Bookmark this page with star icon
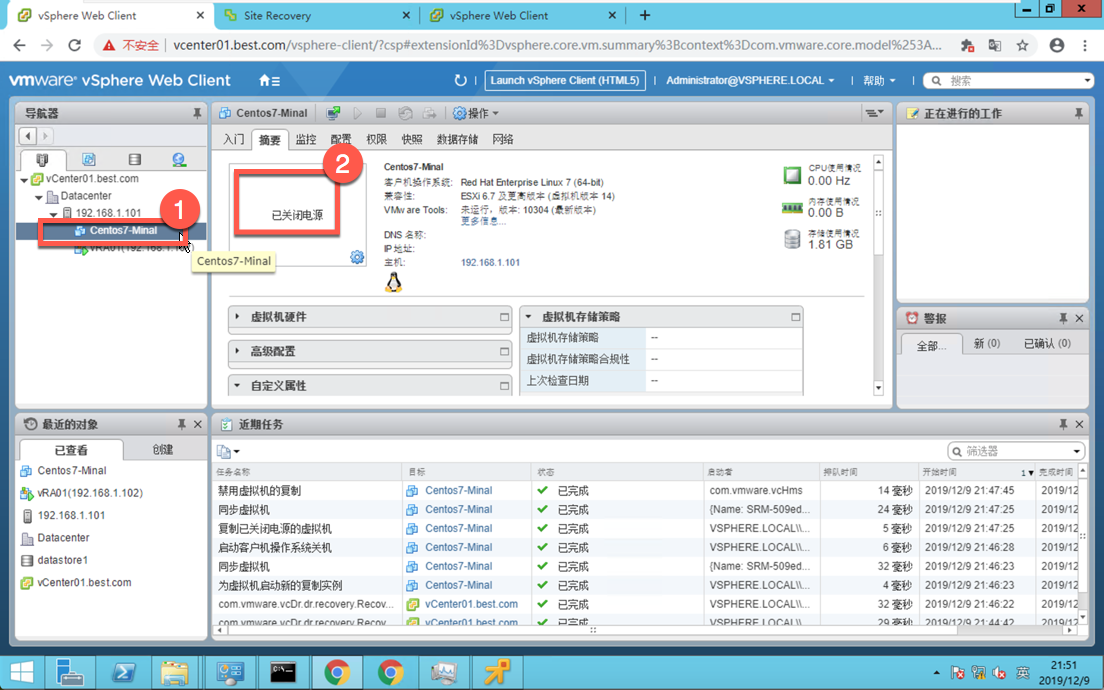 pyautogui.click(x=1022, y=45)
